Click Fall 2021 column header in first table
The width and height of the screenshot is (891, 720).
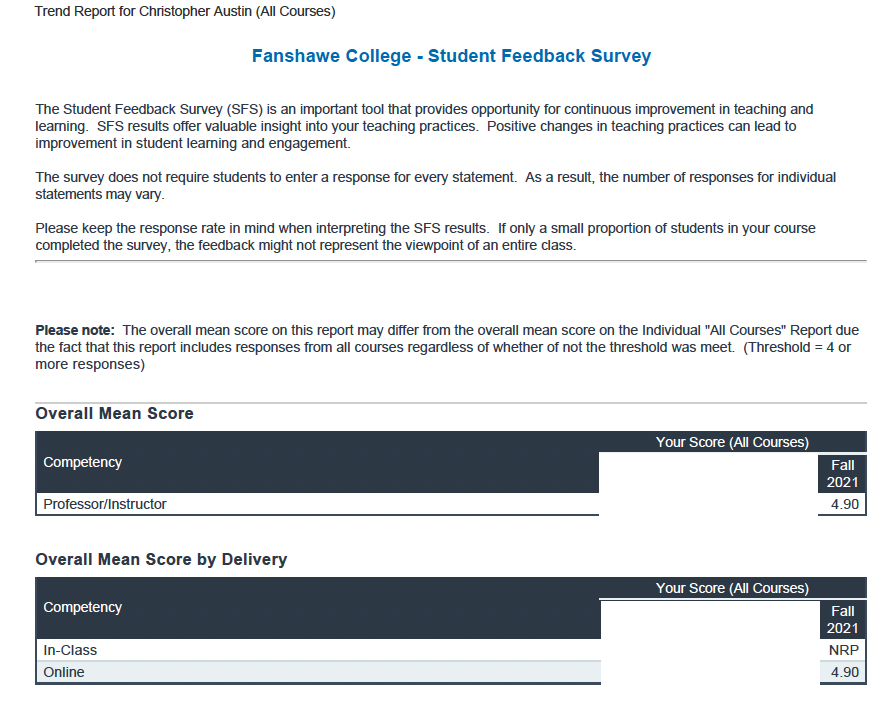(842, 473)
